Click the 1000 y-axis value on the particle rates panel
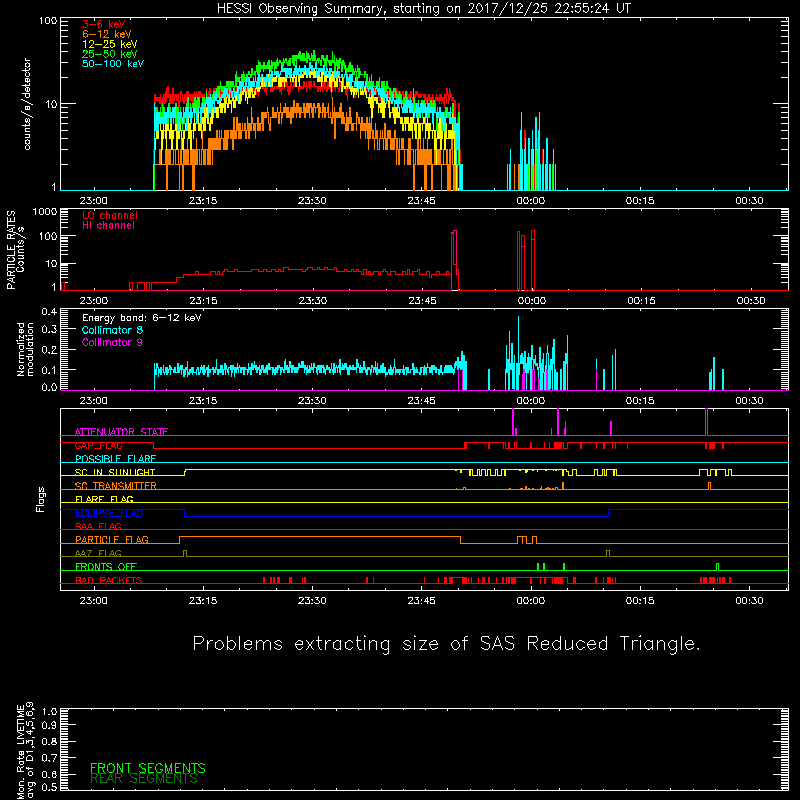Viewport: 800px width, 800px height. [44, 212]
